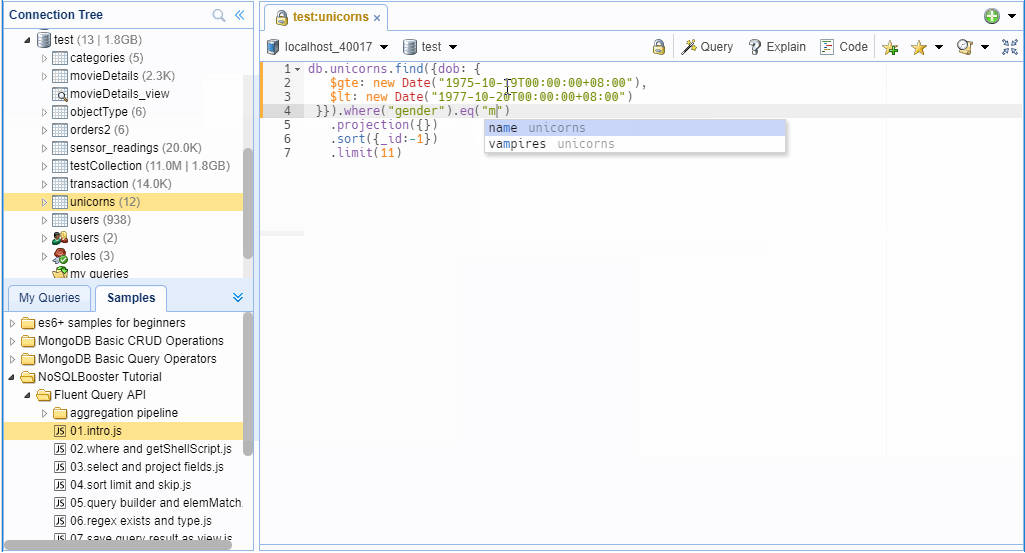Expand the categories collection
1025x553 pixels.
pyautogui.click(x=44, y=58)
